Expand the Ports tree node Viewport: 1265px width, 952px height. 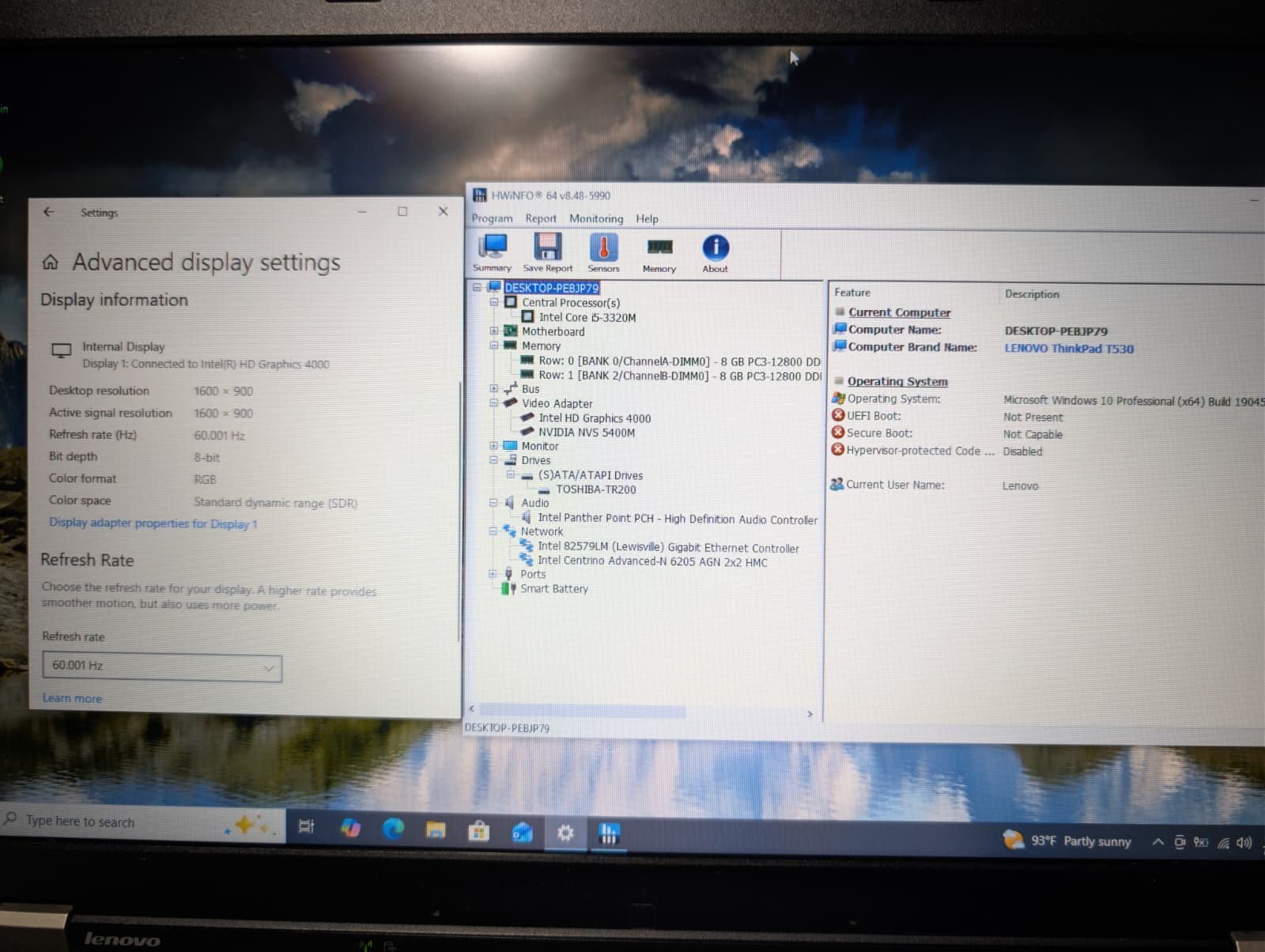tap(493, 574)
